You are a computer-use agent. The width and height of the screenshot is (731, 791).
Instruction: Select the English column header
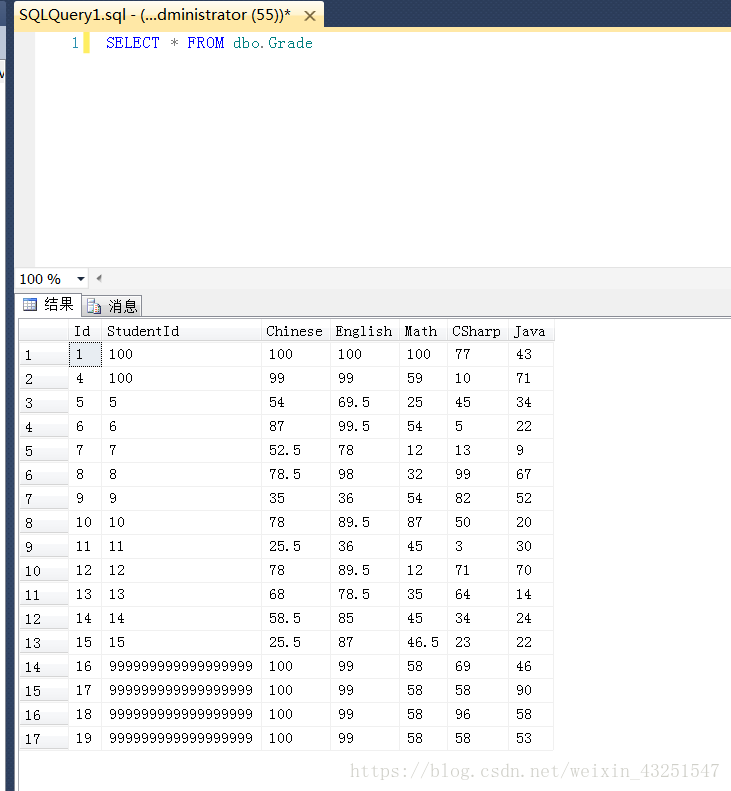(365, 331)
